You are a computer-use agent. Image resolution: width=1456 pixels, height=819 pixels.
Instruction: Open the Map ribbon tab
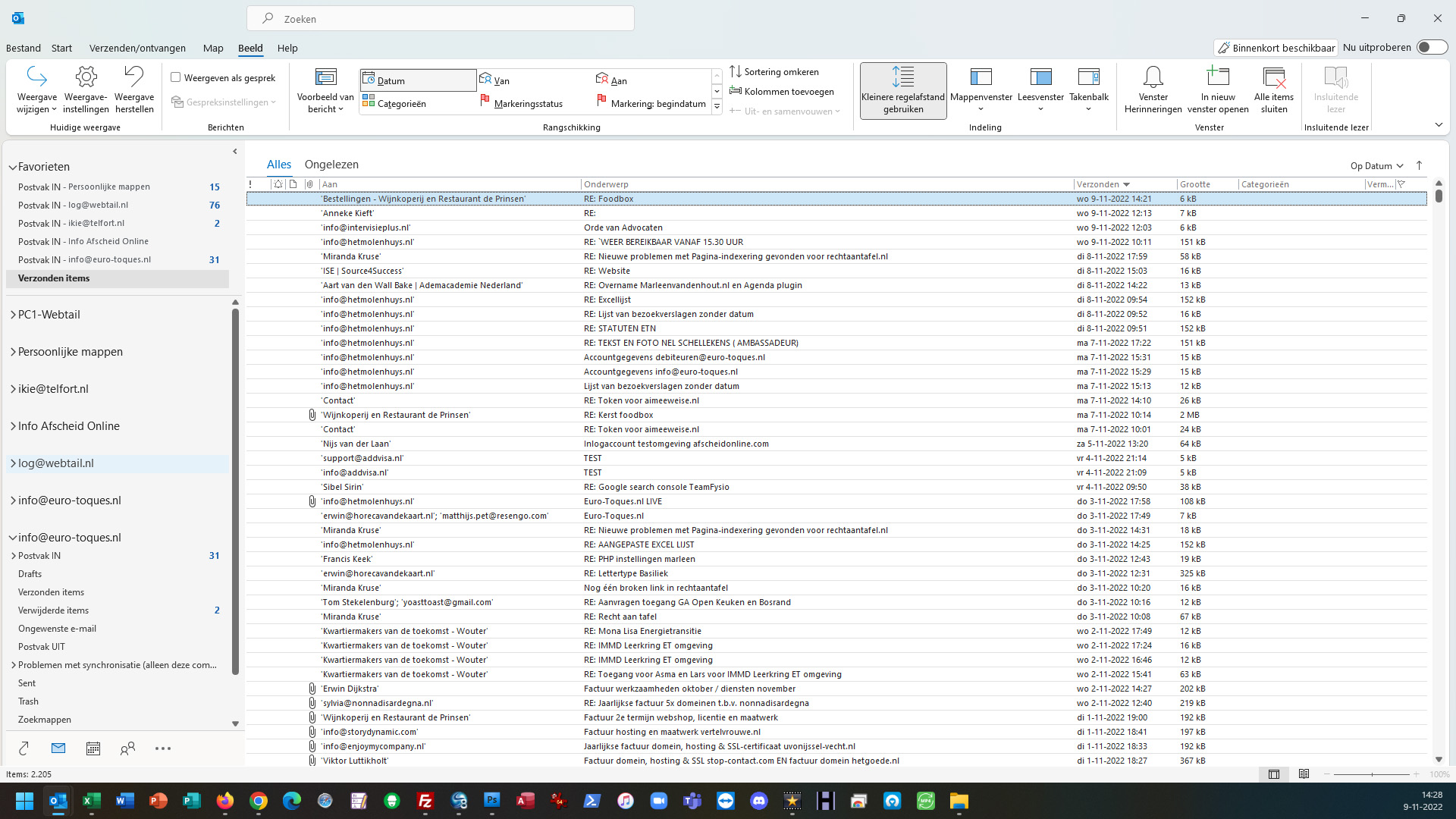(x=213, y=48)
